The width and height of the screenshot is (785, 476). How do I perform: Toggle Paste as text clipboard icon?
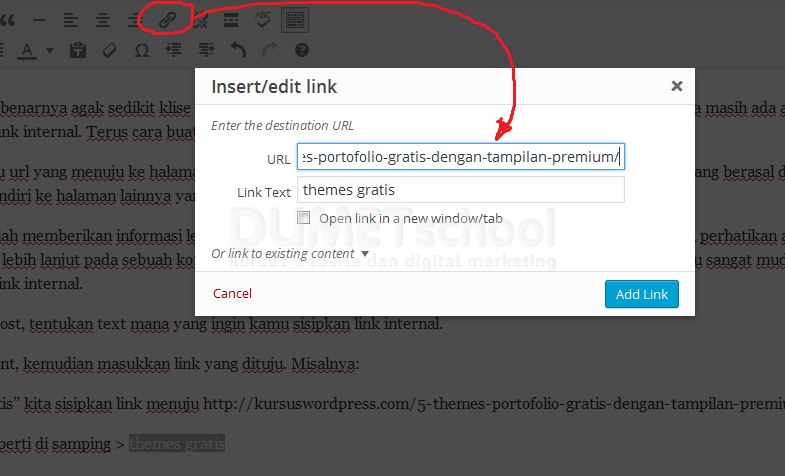78,51
